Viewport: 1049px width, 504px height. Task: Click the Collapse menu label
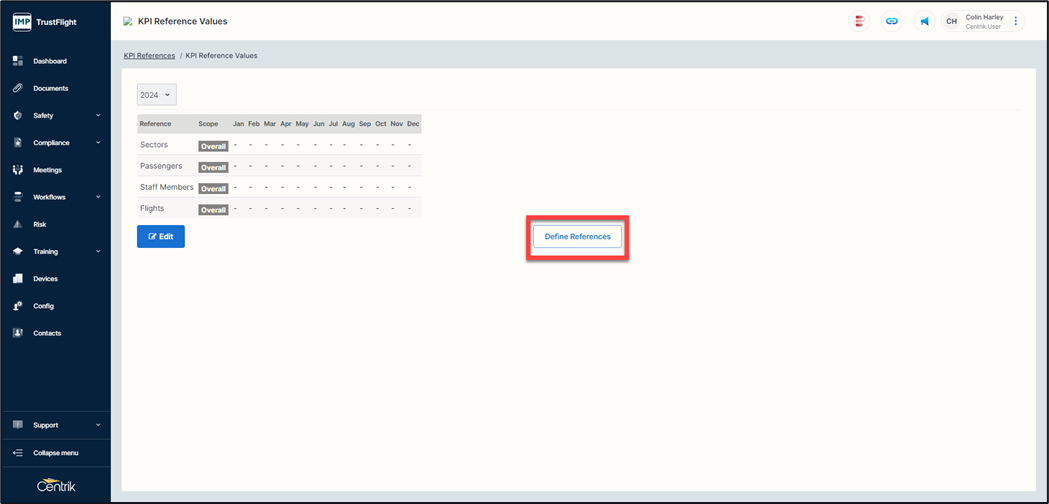[x=56, y=452]
